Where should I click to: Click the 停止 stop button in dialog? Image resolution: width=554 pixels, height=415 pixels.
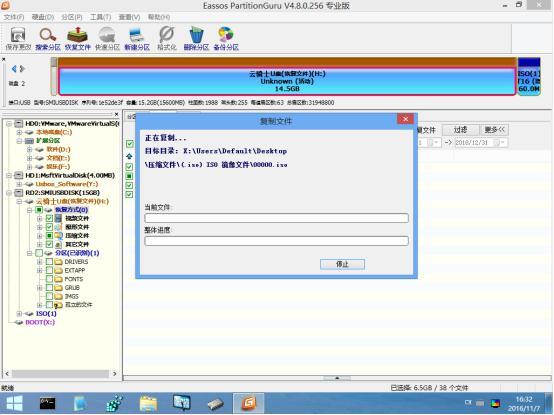tap(342, 264)
